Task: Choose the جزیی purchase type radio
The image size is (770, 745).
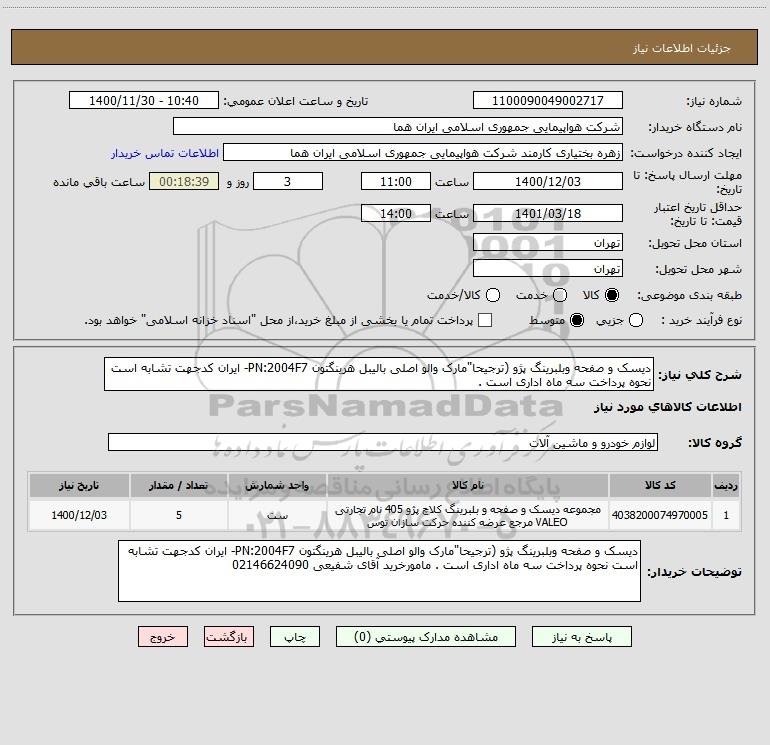Action: click(636, 320)
